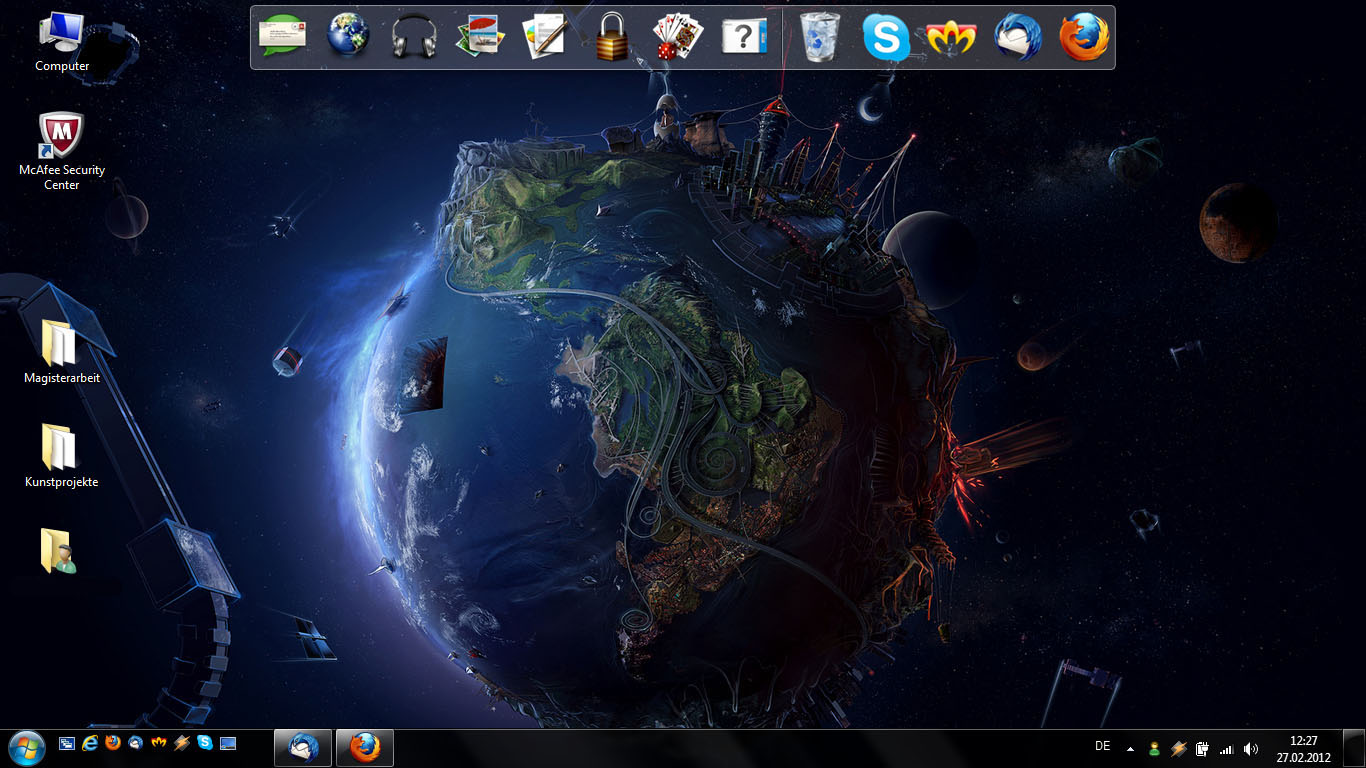The height and width of the screenshot is (768, 1366).
Task: Open the Kunstprojekte folder
Action: 61,454
